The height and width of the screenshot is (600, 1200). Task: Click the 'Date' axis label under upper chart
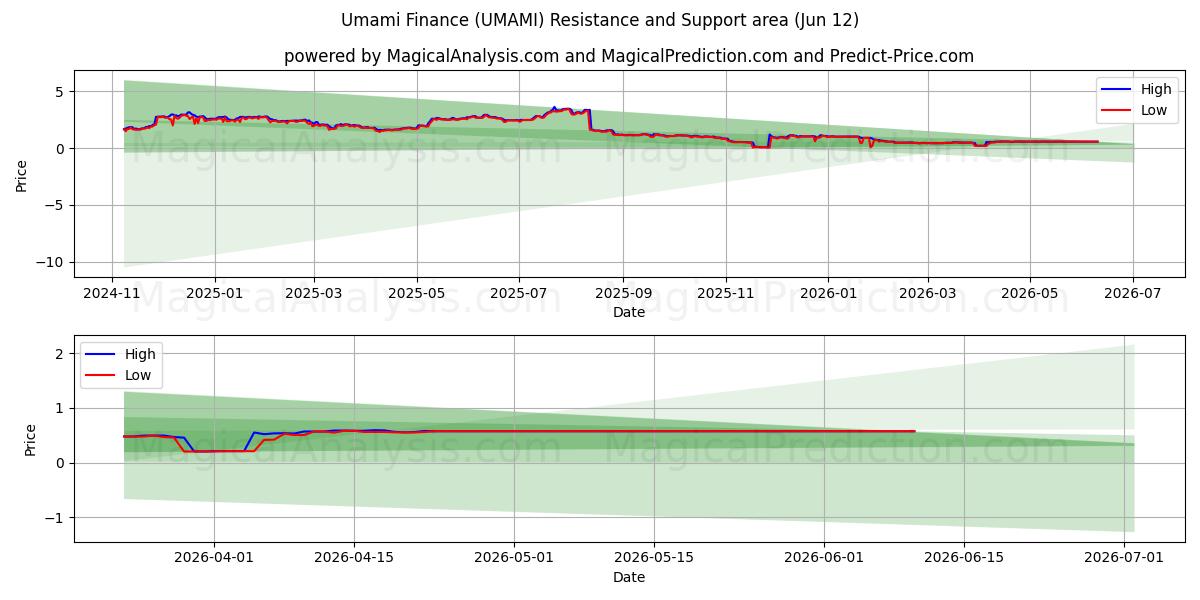click(629, 312)
